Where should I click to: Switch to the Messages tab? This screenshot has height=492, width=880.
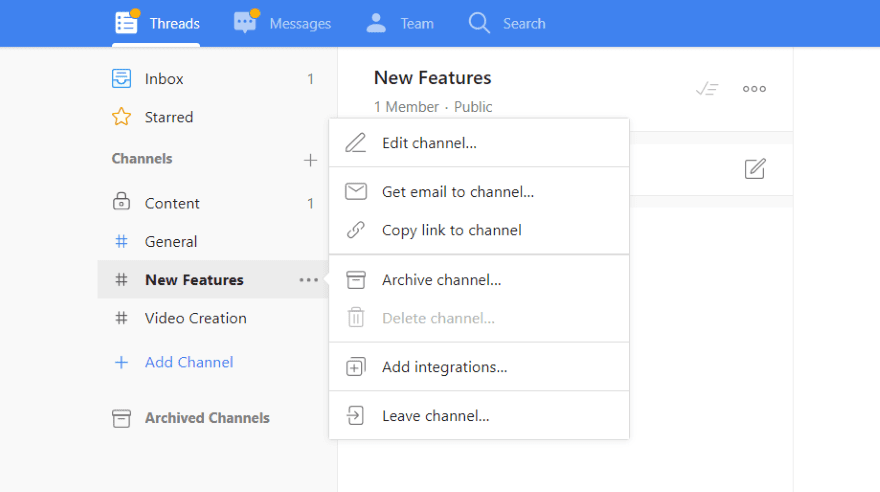(x=283, y=23)
